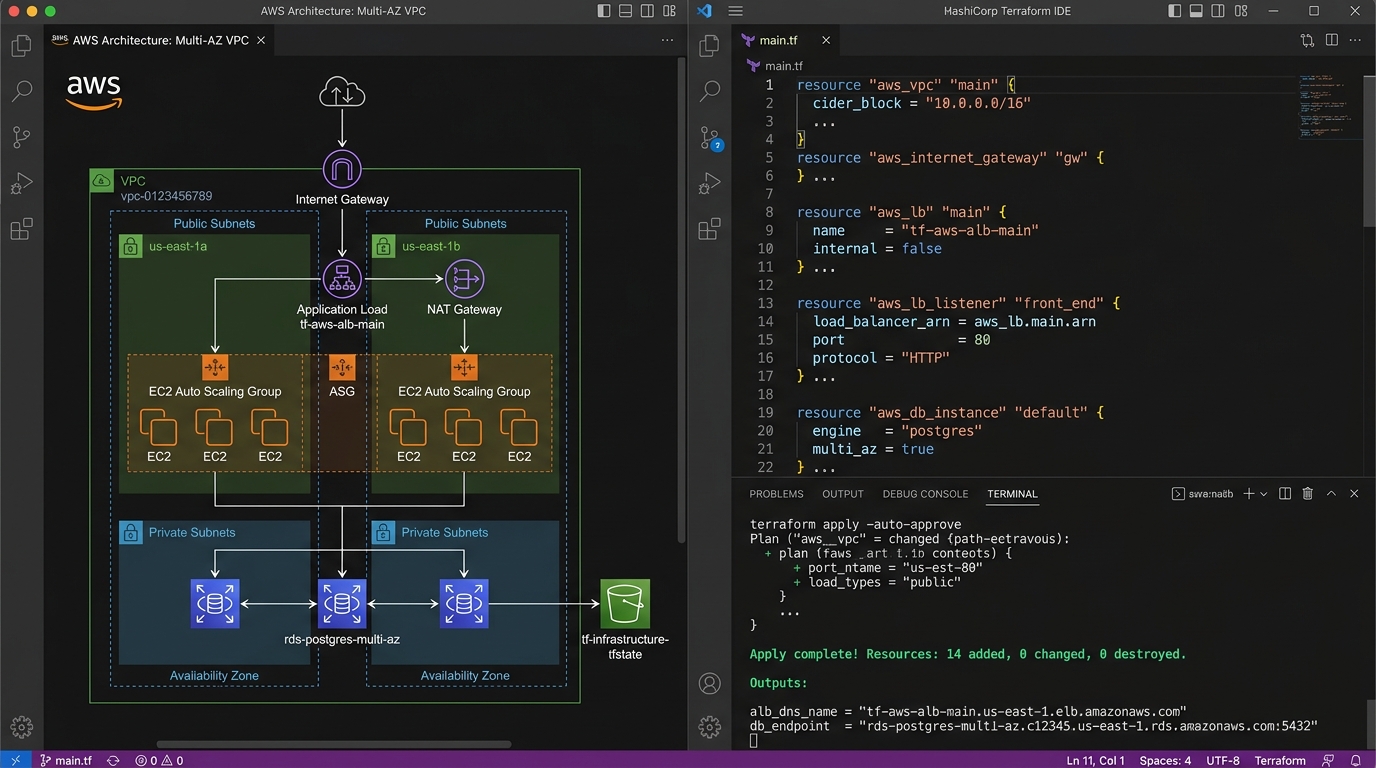Image resolution: width=1376 pixels, height=768 pixels.
Task: Change indentation via Spaces: 4
Action: click(x=1165, y=760)
